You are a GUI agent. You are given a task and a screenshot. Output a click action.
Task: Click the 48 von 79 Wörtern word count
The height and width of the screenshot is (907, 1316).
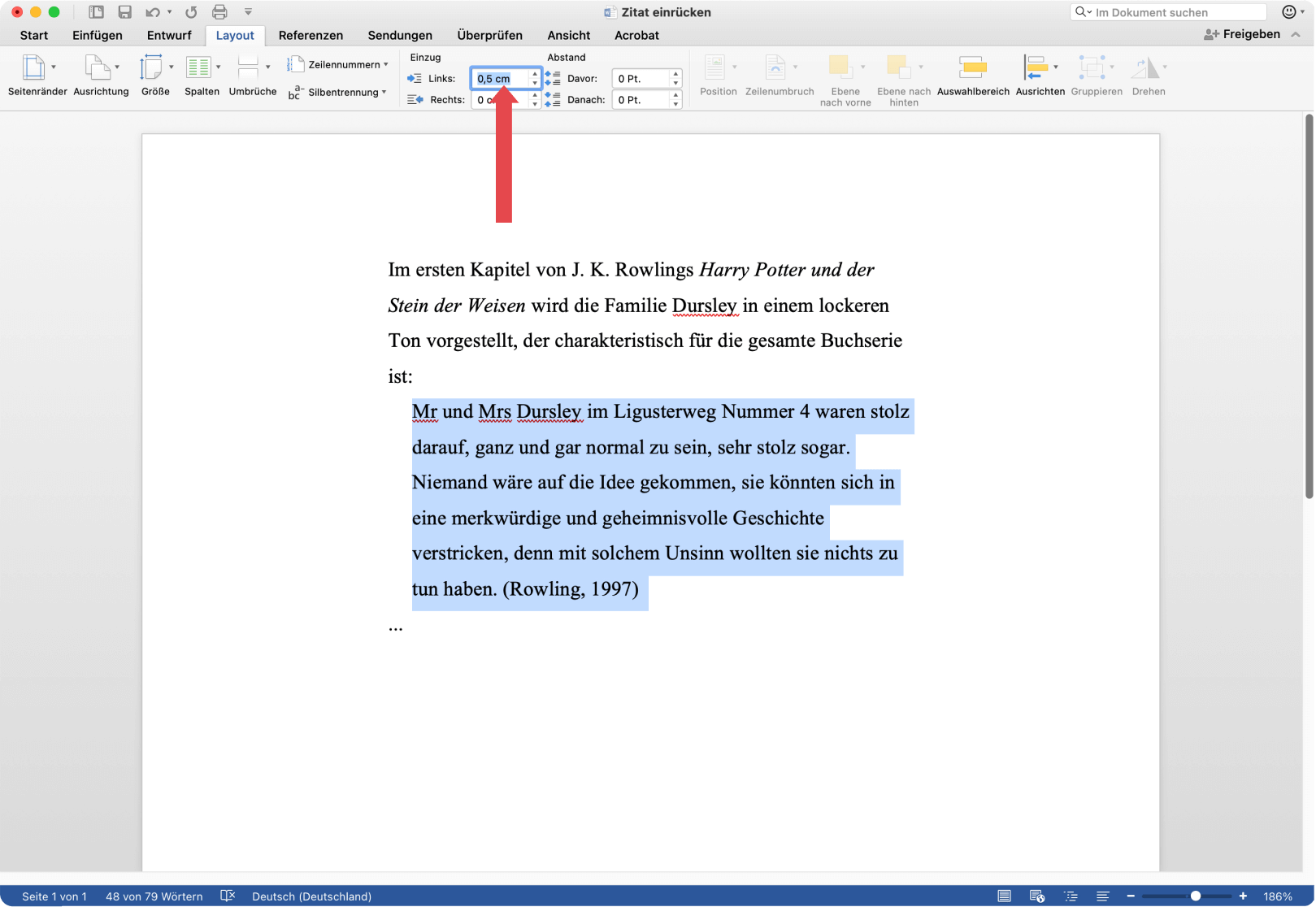click(154, 896)
